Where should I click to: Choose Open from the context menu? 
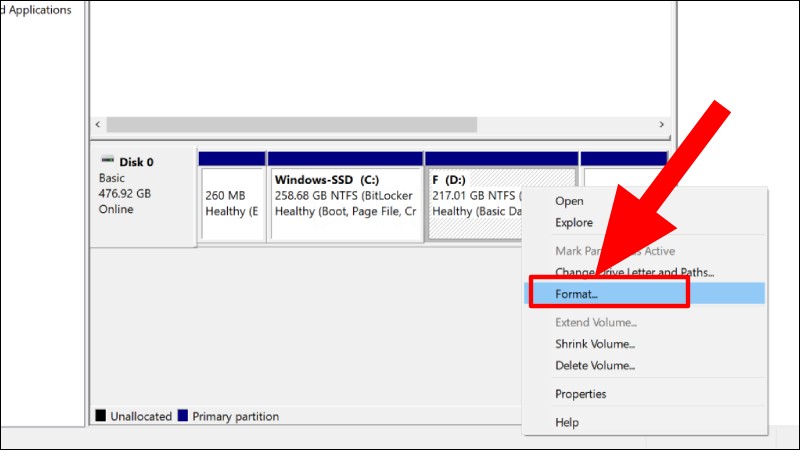570,201
